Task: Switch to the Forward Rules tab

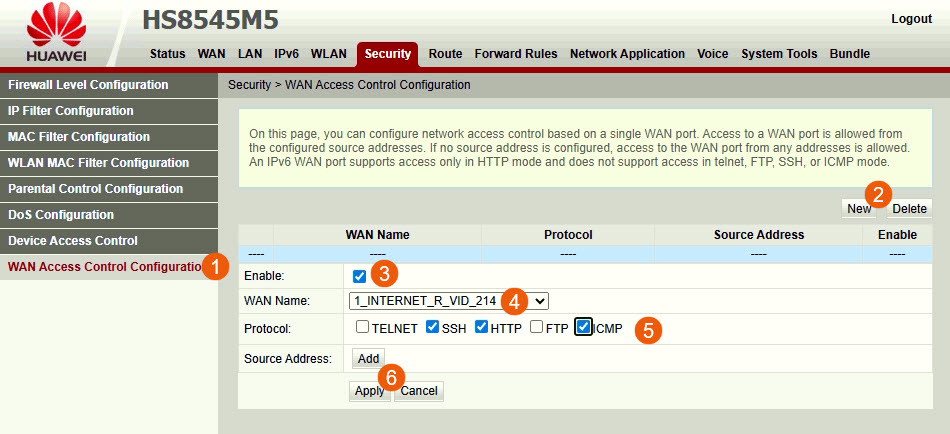Action: [515, 54]
